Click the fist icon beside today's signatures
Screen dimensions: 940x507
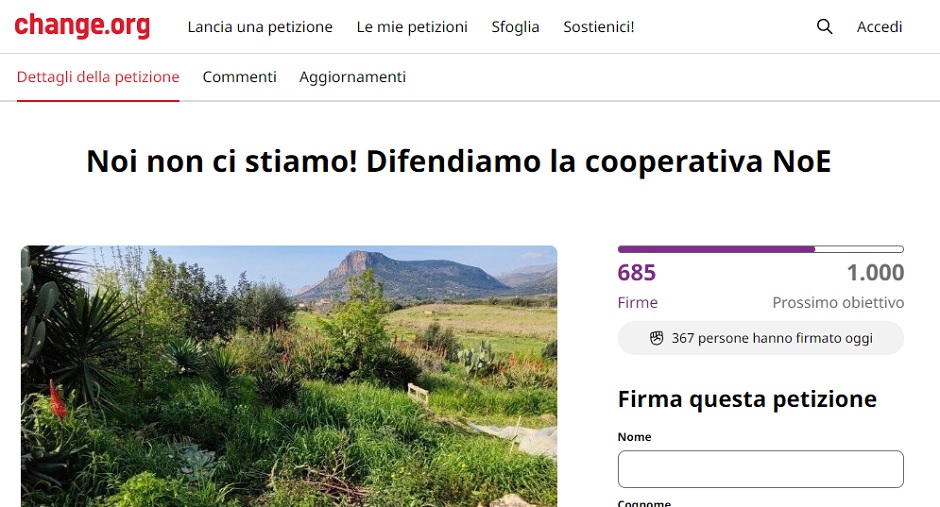[x=656, y=338]
